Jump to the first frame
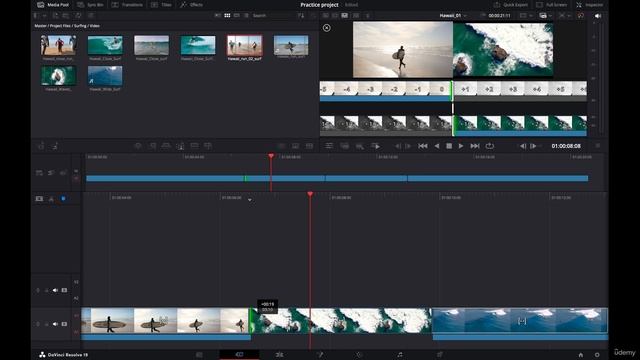Viewport: 640px width, 360px height. click(423, 146)
